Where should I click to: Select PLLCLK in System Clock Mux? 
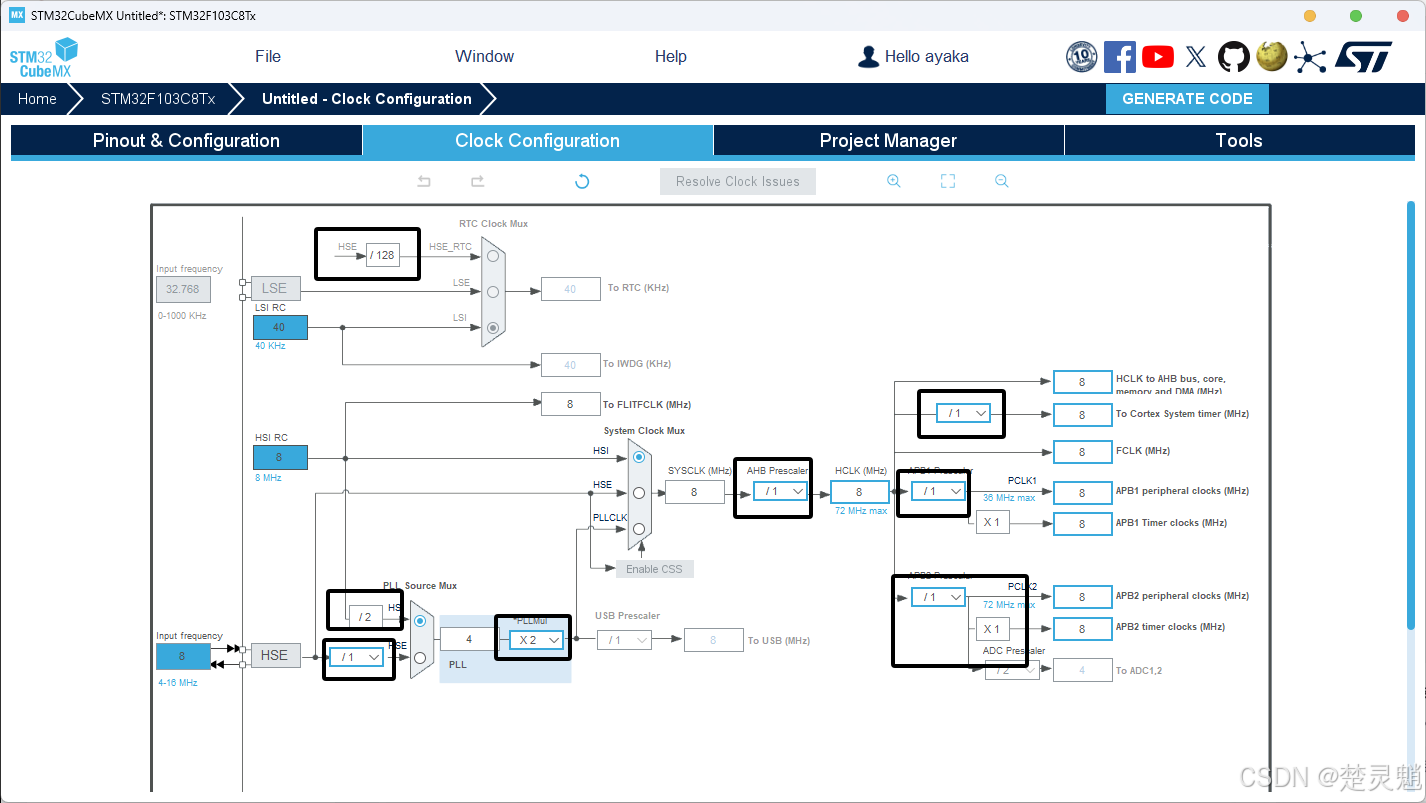click(x=639, y=528)
